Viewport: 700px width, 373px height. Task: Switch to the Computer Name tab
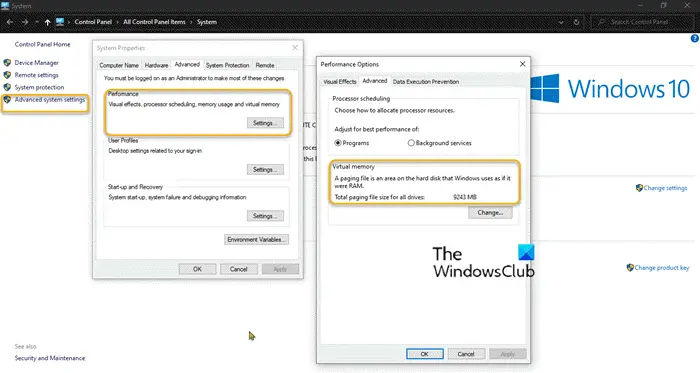click(119, 65)
